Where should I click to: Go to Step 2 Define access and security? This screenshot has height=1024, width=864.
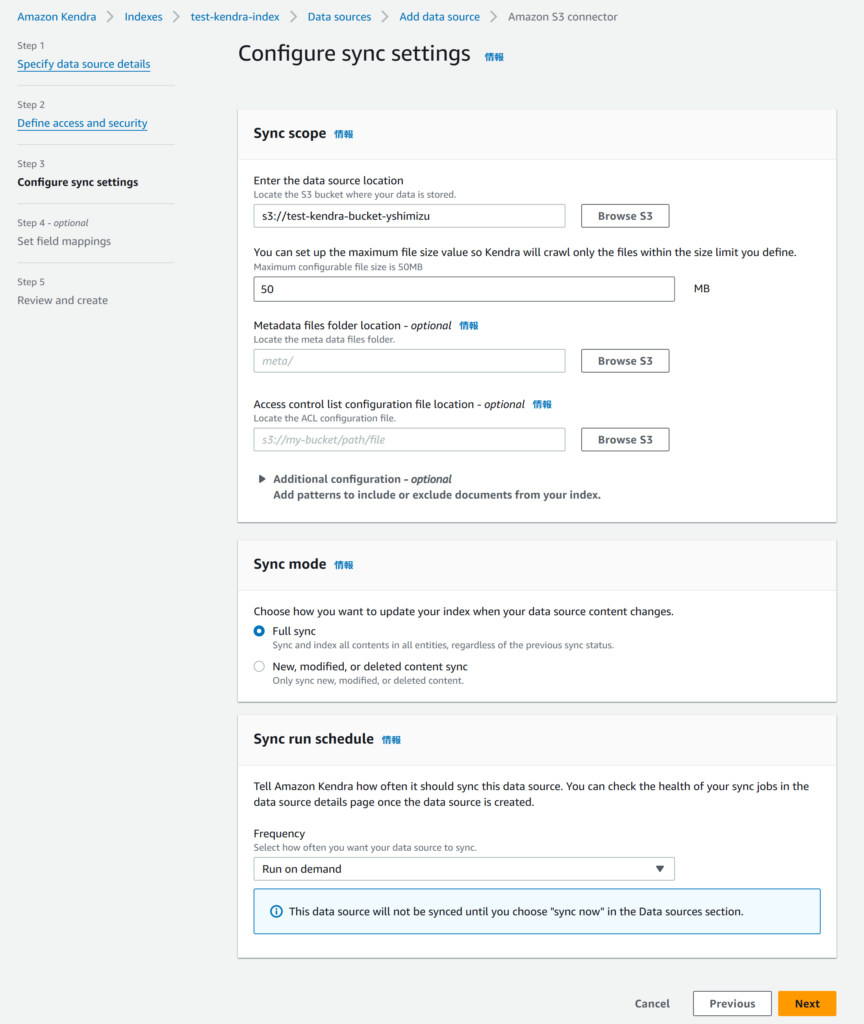pos(82,123)
